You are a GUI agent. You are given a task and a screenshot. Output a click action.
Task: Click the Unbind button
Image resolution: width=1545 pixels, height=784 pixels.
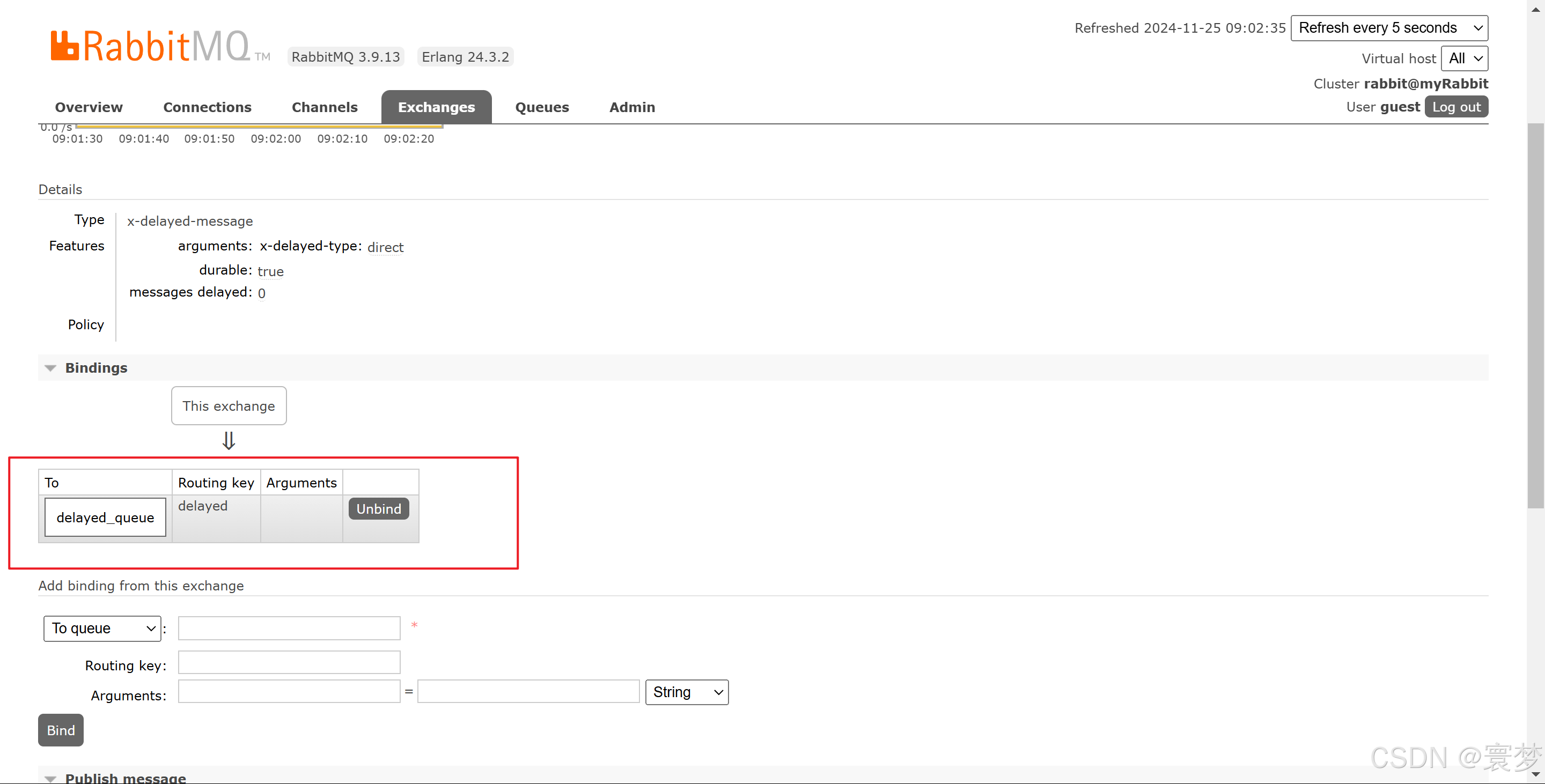tap(378, 509)
